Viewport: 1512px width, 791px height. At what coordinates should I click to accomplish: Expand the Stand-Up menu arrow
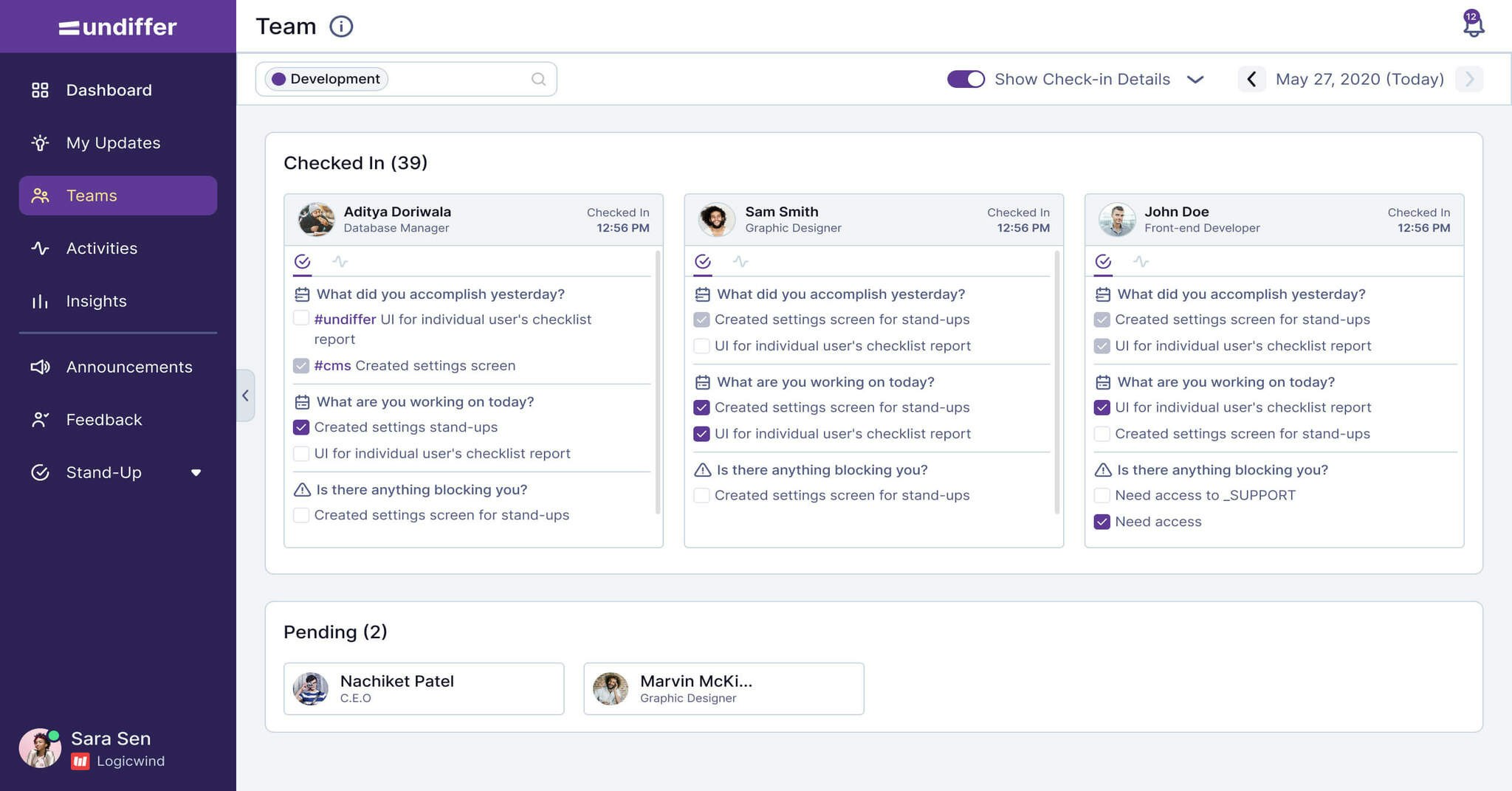click(x=196, y=473)
